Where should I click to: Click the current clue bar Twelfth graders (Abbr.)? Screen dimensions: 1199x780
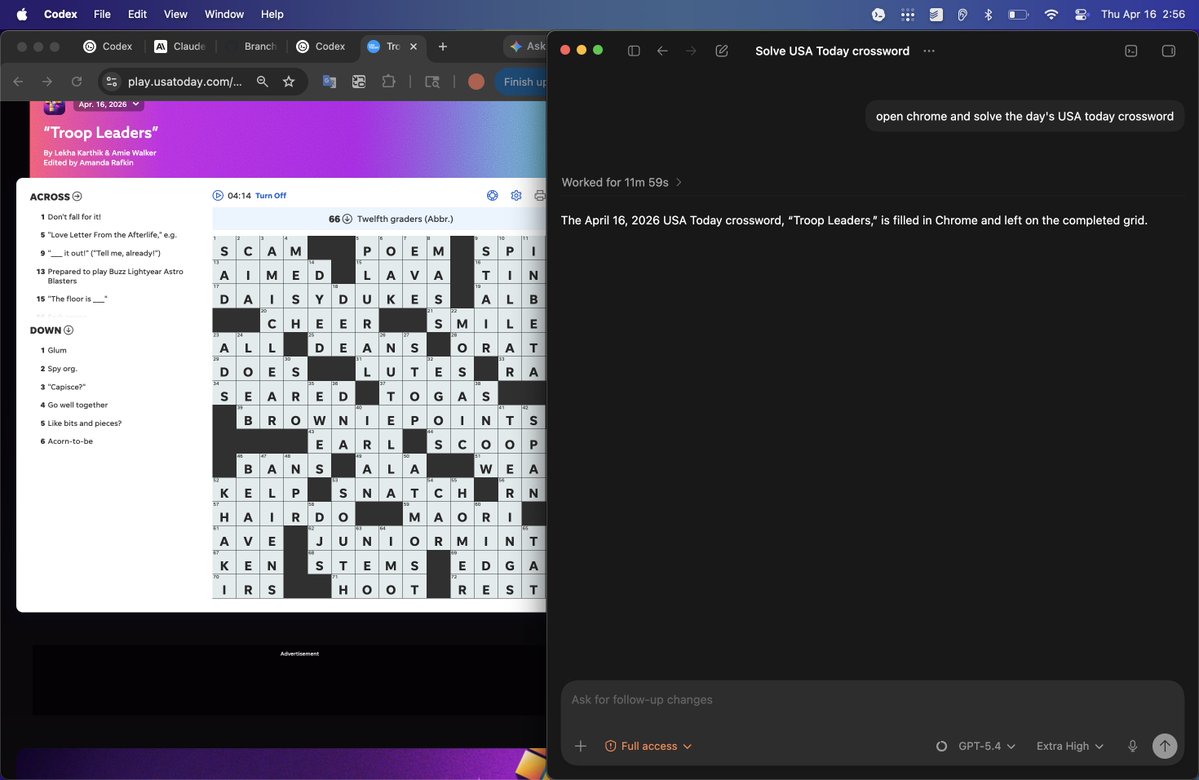[379, 219]
